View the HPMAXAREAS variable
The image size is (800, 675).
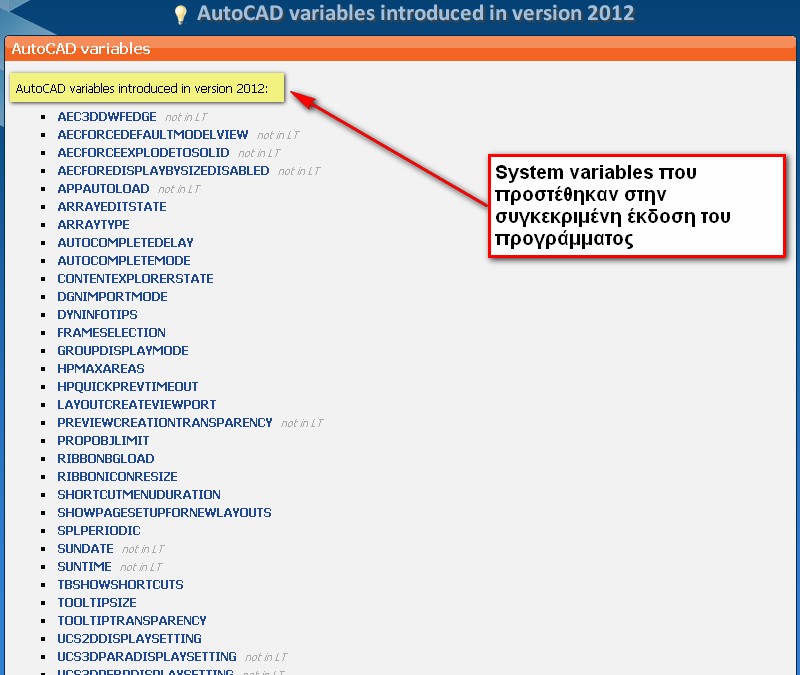point(101,368)
